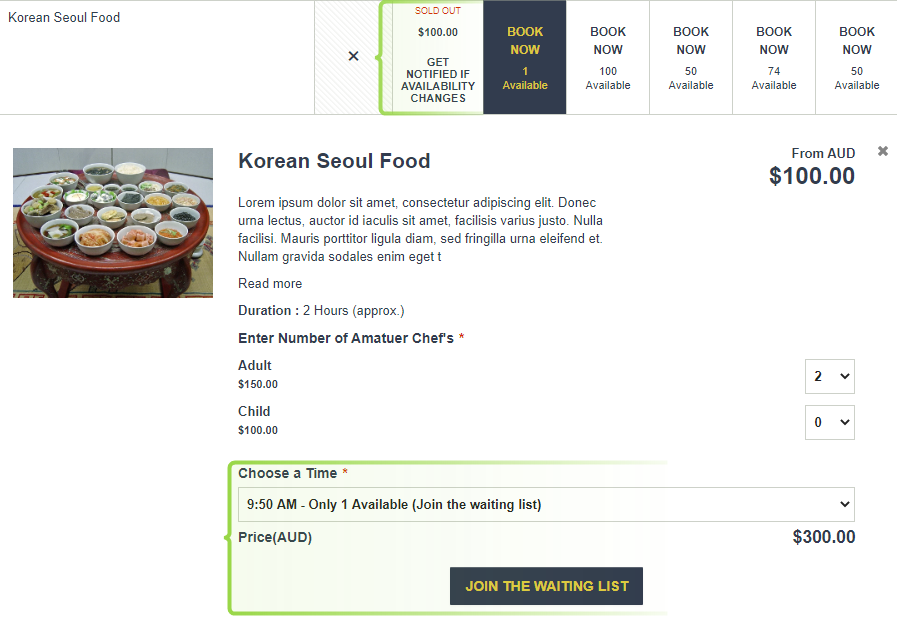The height and width of the screenshot is (627, 897).
Task: Open the Child quantity dropdown
Action: [x=829, y=423]
